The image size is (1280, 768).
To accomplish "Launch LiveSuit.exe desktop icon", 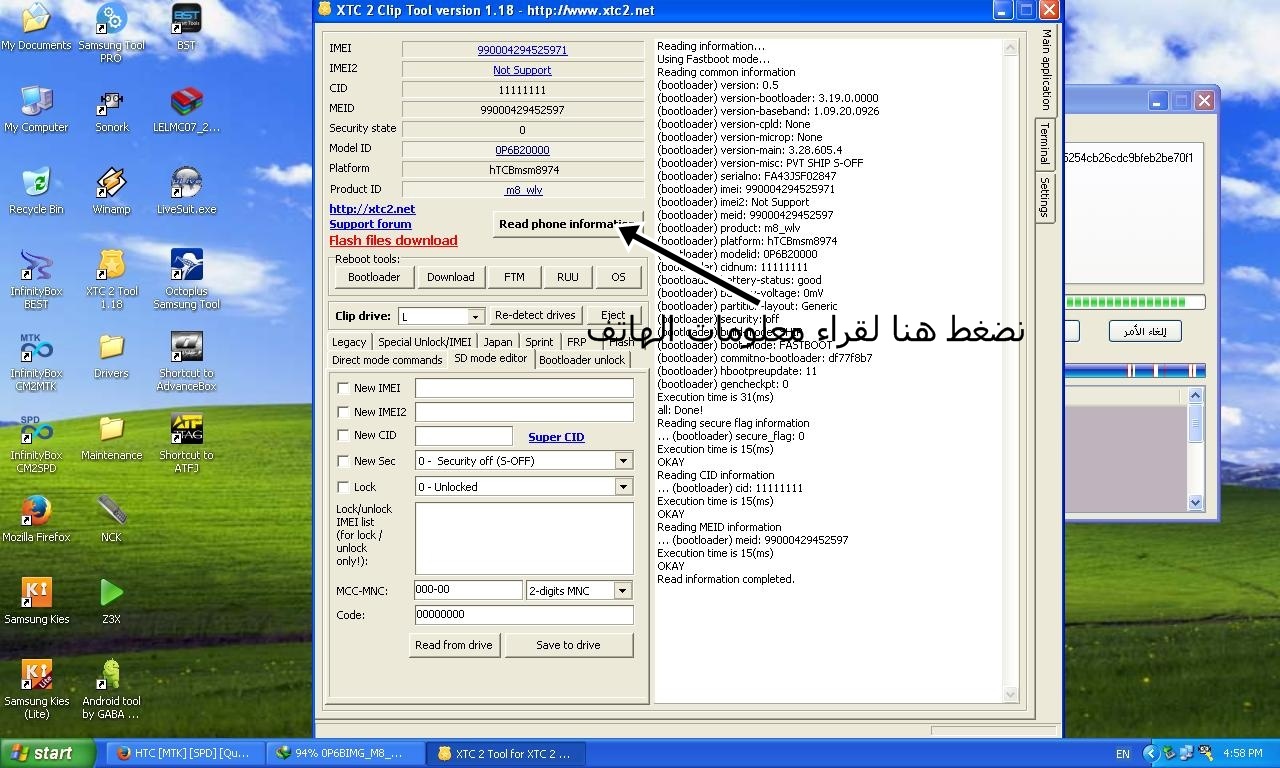I will [187, 192].
